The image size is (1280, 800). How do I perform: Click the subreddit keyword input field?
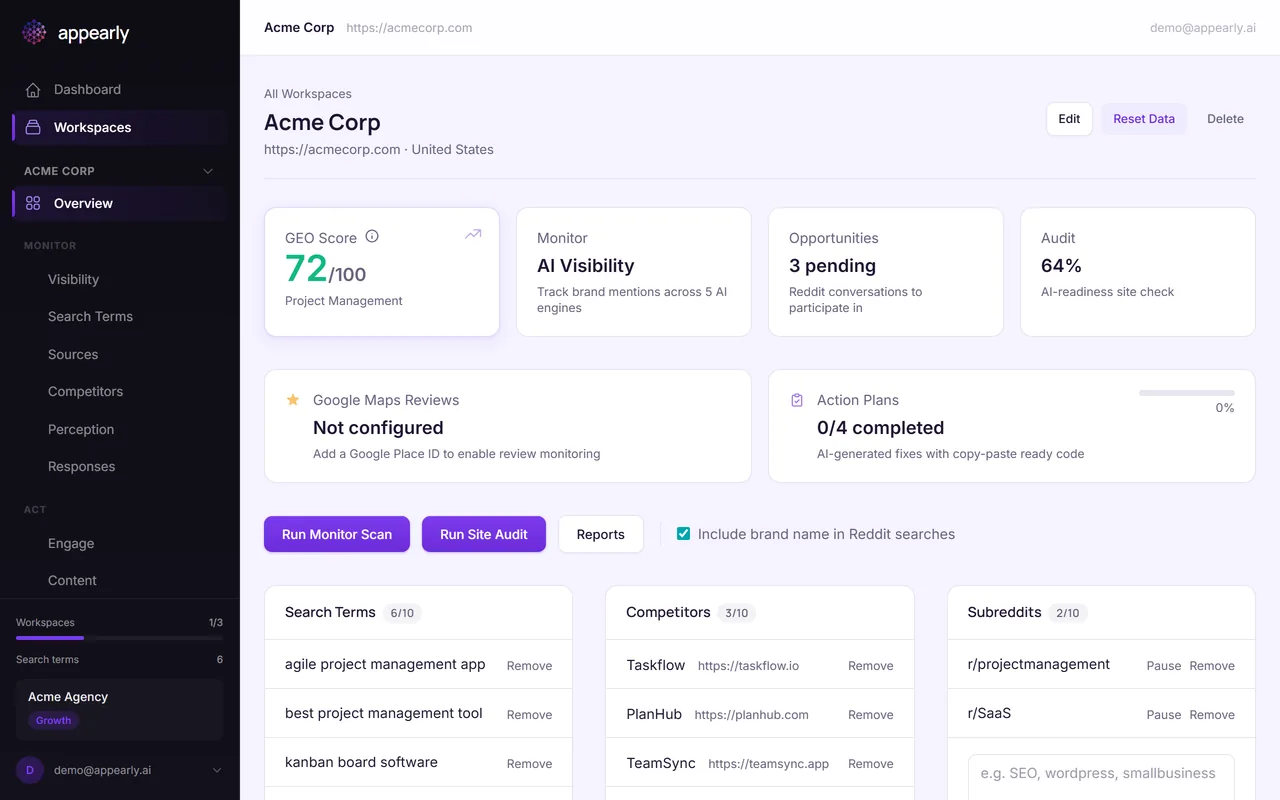pyautogui.click(x=1100, y=774)
